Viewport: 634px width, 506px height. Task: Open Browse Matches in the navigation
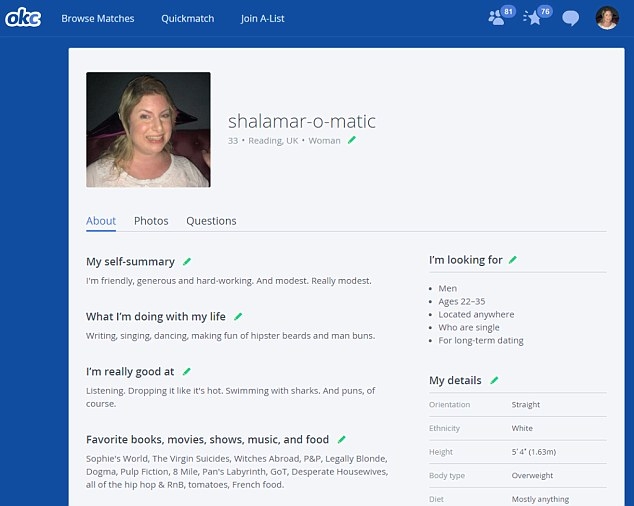[x=98, y=19]
